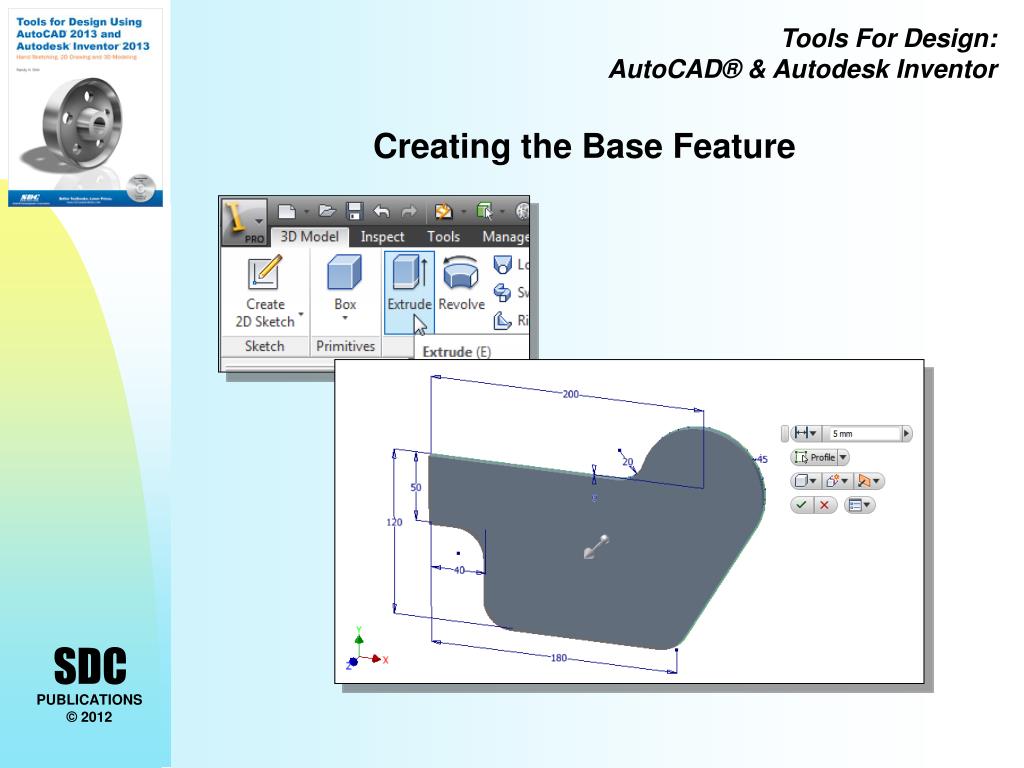Open the solid output type dropdown
Viewport: 1024px width, 768px height.
point(805,481)
